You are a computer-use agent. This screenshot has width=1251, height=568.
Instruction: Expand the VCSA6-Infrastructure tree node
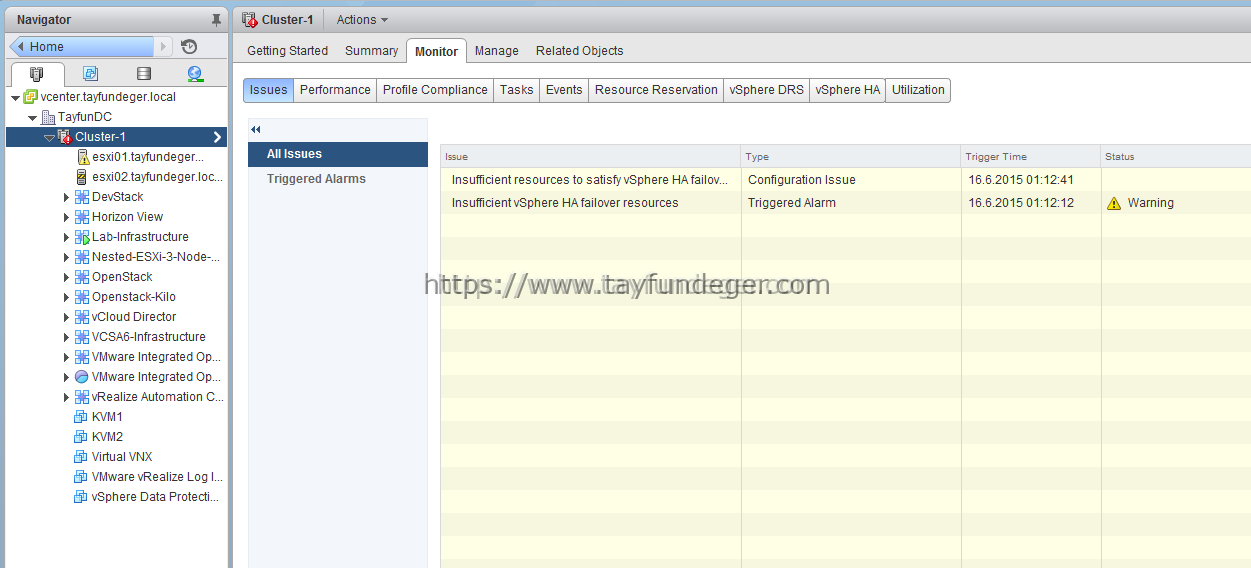[67, 337]
